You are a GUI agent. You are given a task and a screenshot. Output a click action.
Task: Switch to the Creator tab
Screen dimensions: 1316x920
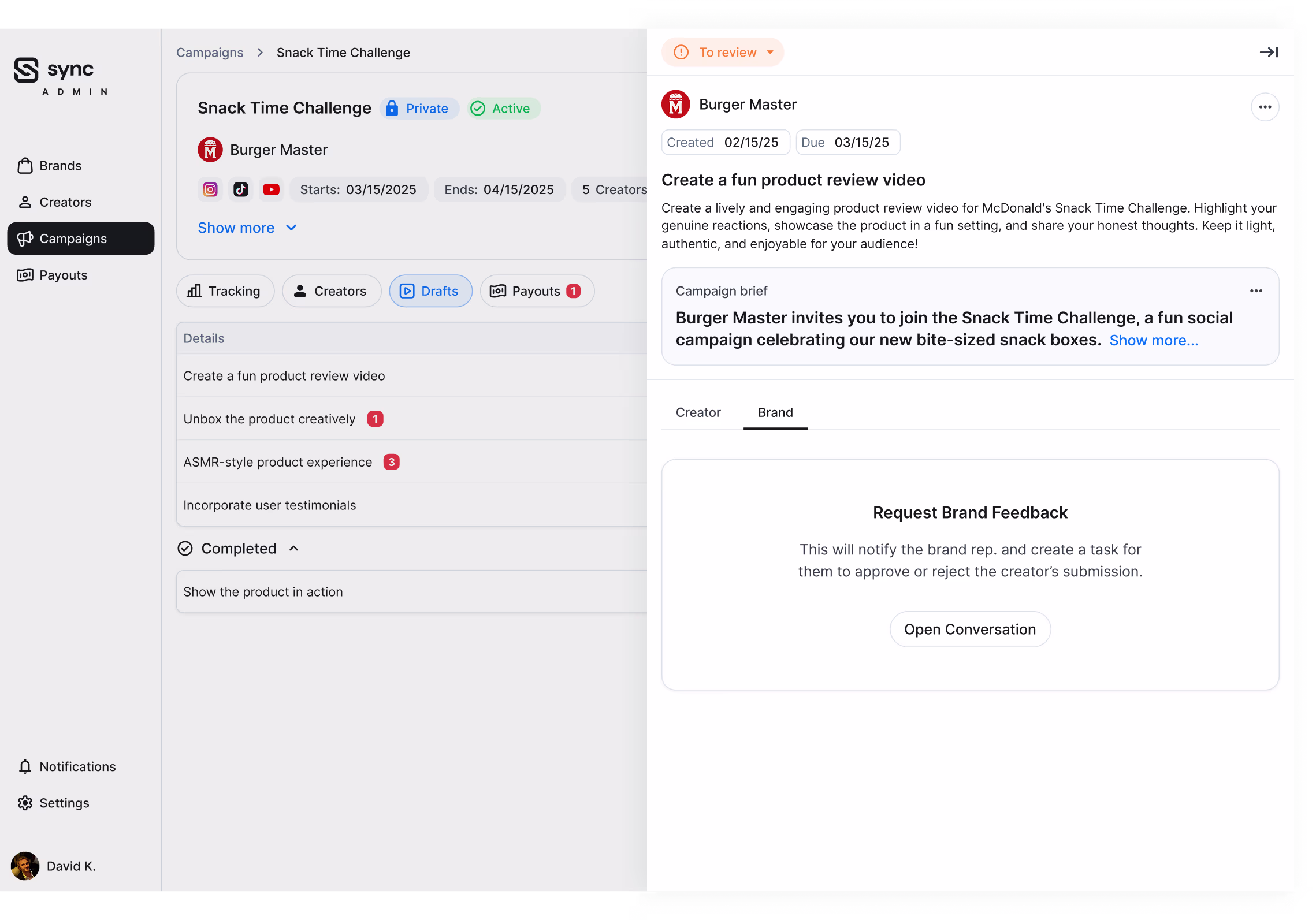pyautogui.click(x=698, y=412)
